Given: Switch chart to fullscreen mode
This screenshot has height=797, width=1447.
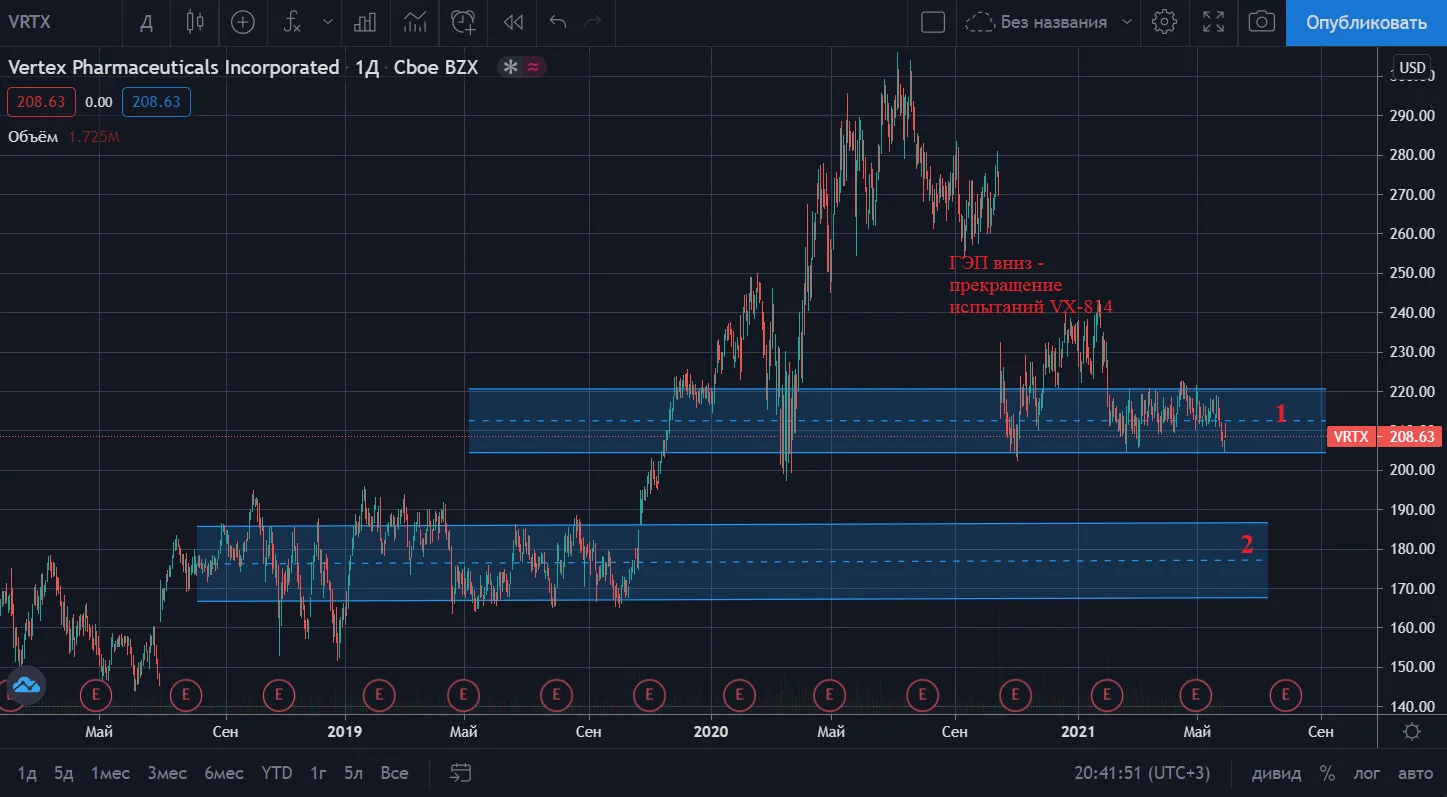Looking at the screenshot, I should coord(1213,21).
